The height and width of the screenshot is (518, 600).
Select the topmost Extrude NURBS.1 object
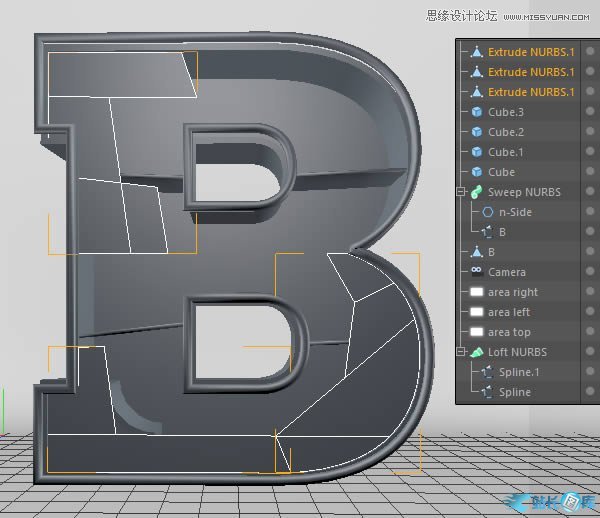(x=531, y=52)
